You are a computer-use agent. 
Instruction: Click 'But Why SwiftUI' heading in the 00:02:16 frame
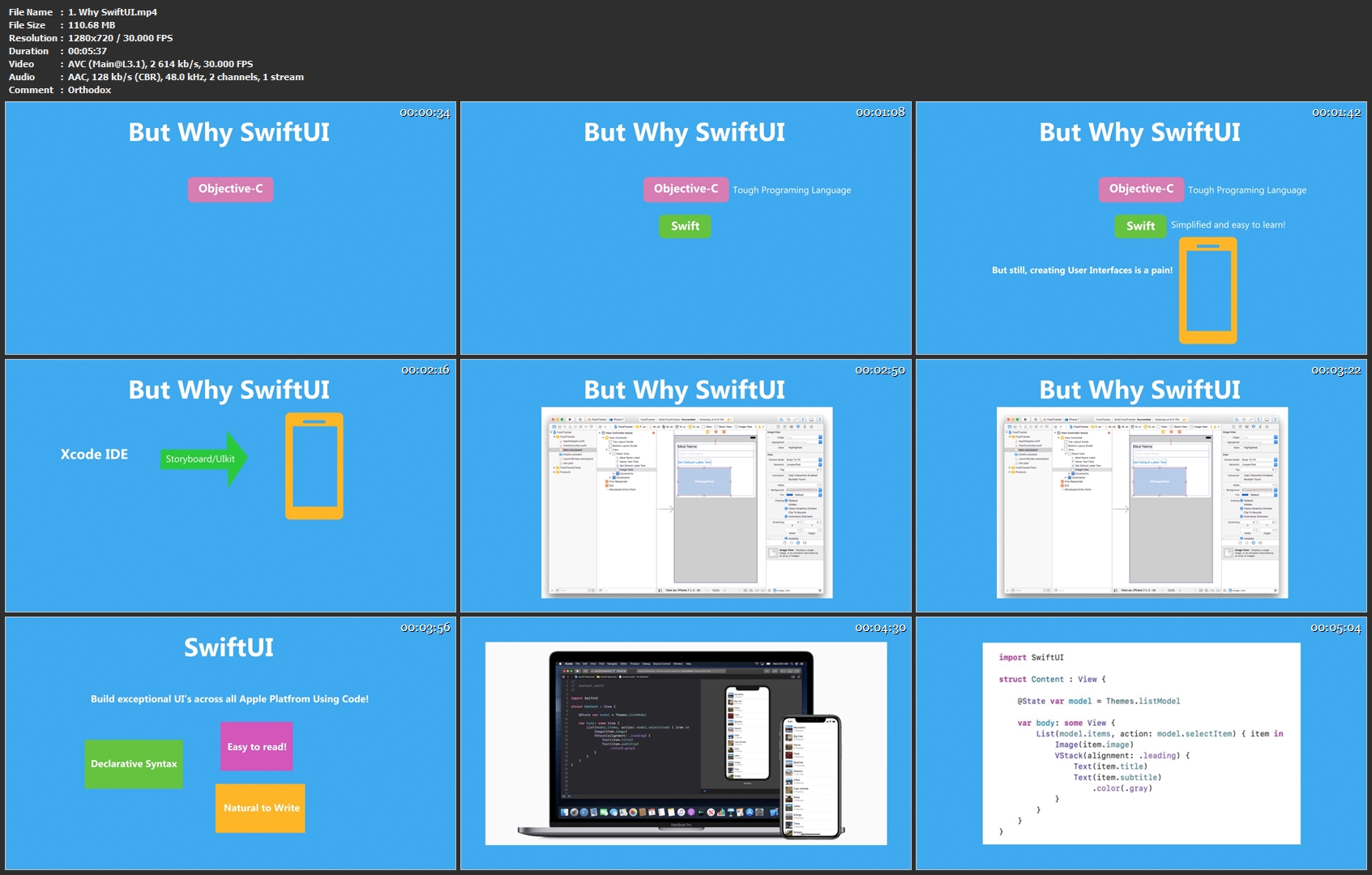click(229, 391)
